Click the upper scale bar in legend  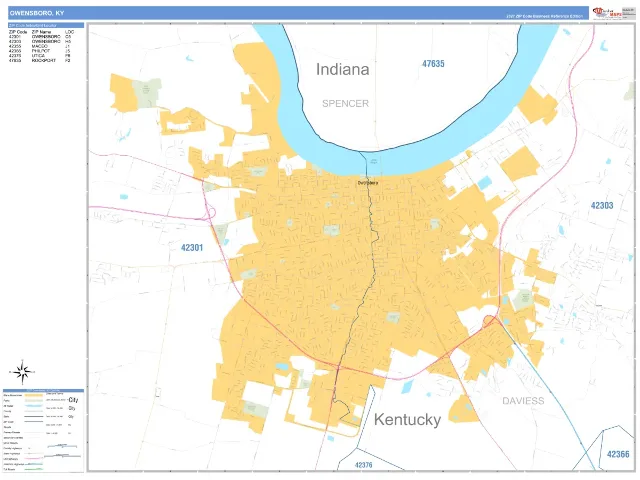point(62,446)
